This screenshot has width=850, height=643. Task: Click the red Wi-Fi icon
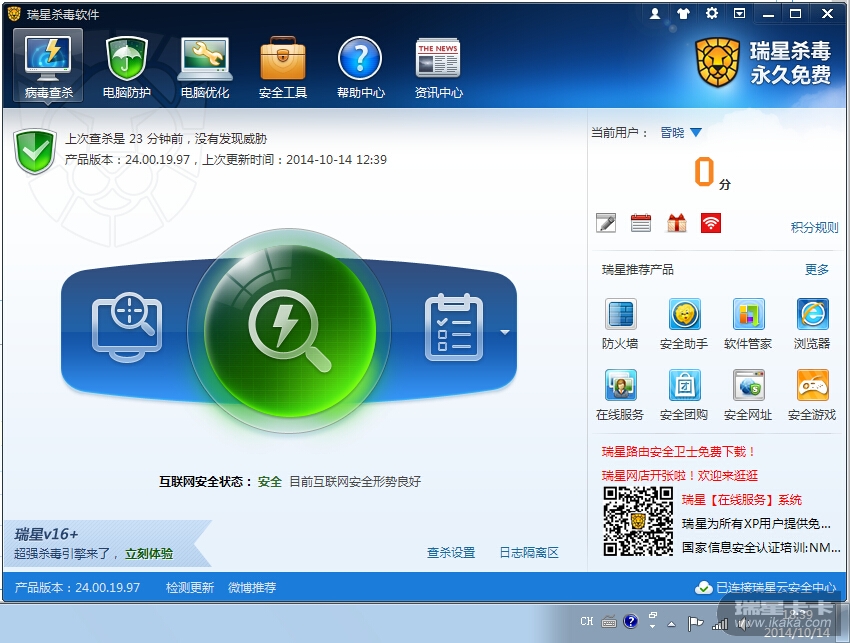click(711, 223)
